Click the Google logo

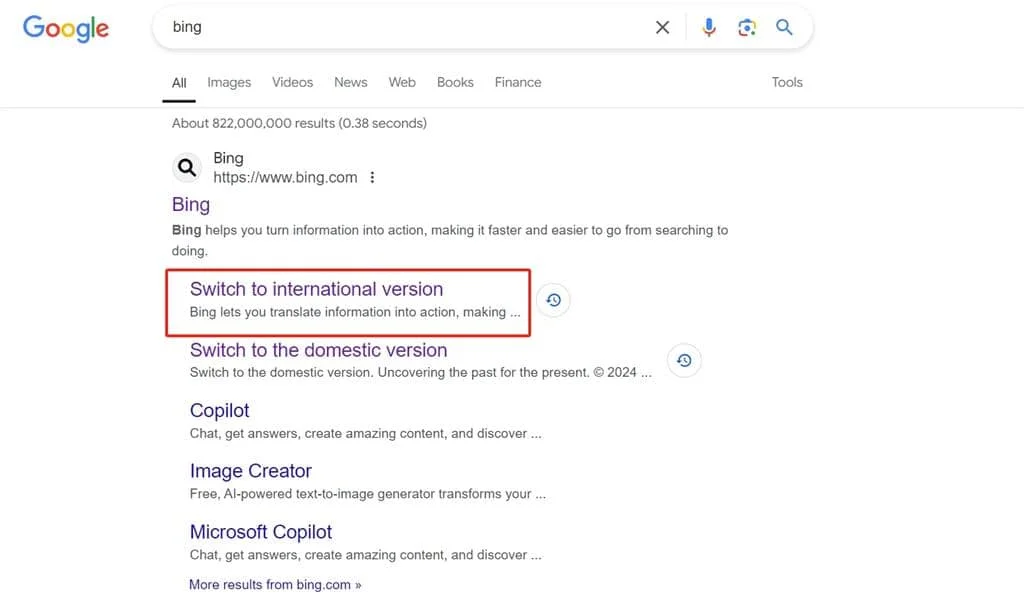(x=66, y=28)
